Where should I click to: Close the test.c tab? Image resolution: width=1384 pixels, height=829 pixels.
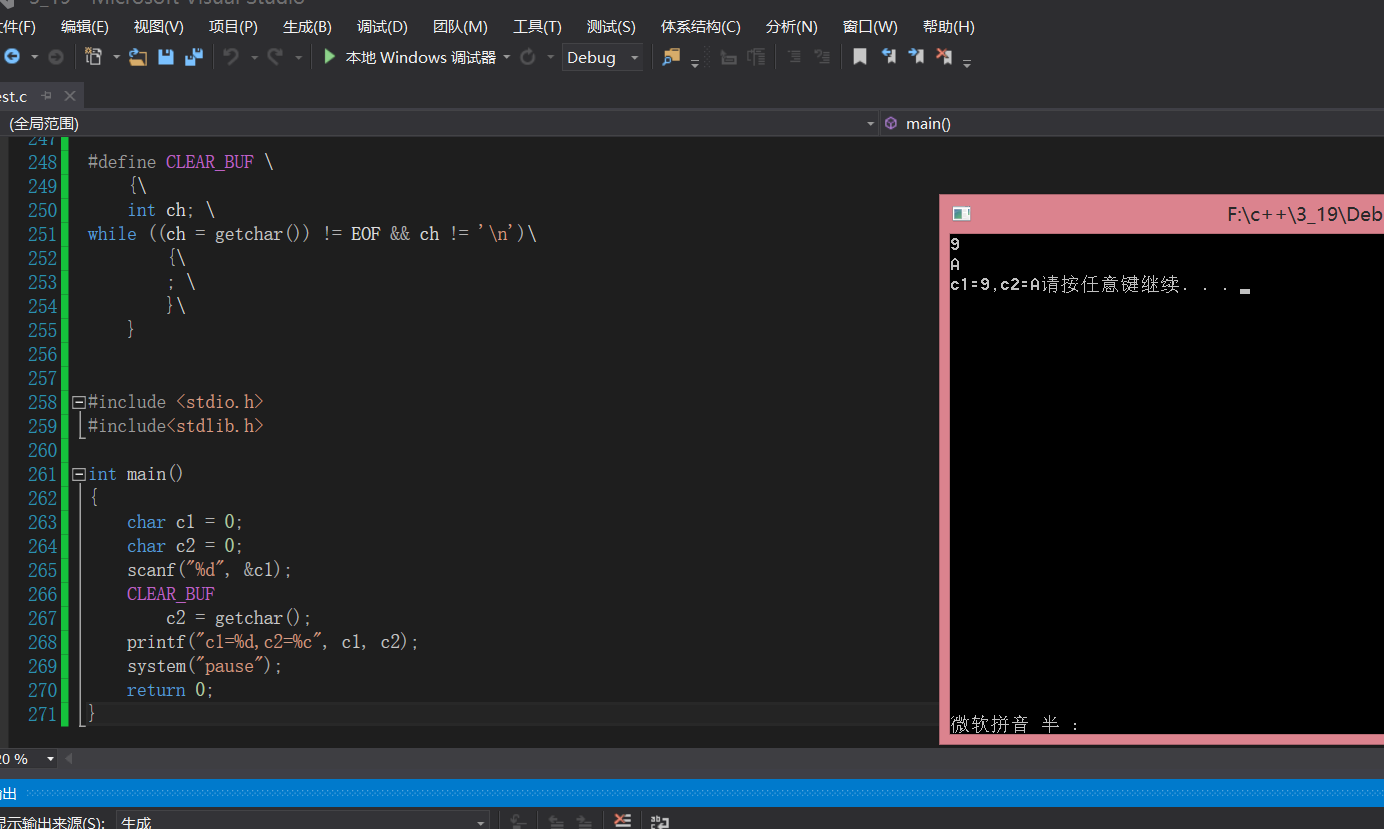tap(70, 96)
